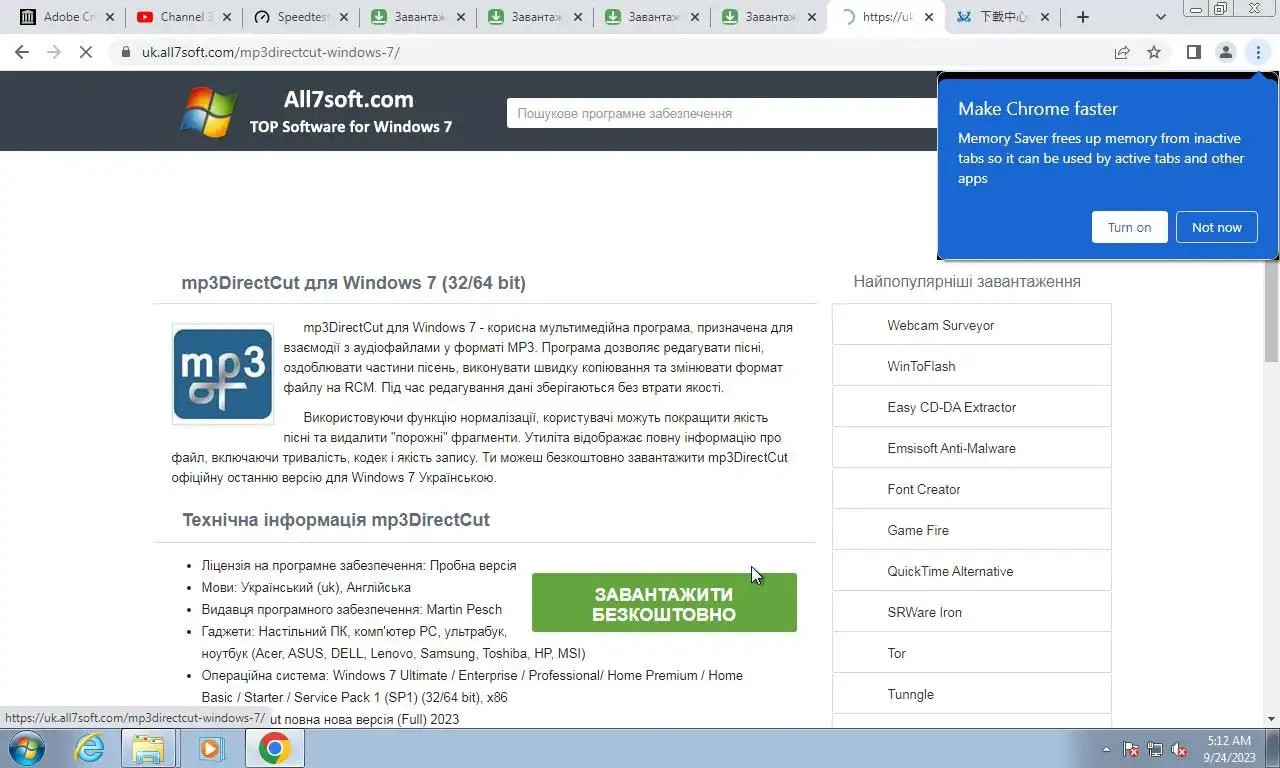Go back to the previous page

tap(22, 52)
